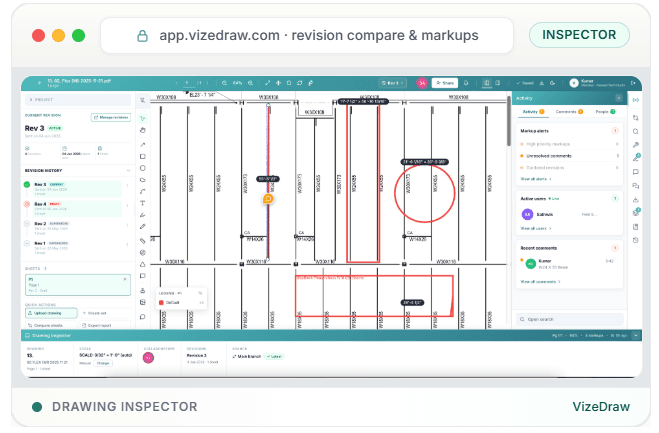The height and width of the screenshot is (433, 659).
Task: Select the pointer selection tool
Action: click(142, 118)
